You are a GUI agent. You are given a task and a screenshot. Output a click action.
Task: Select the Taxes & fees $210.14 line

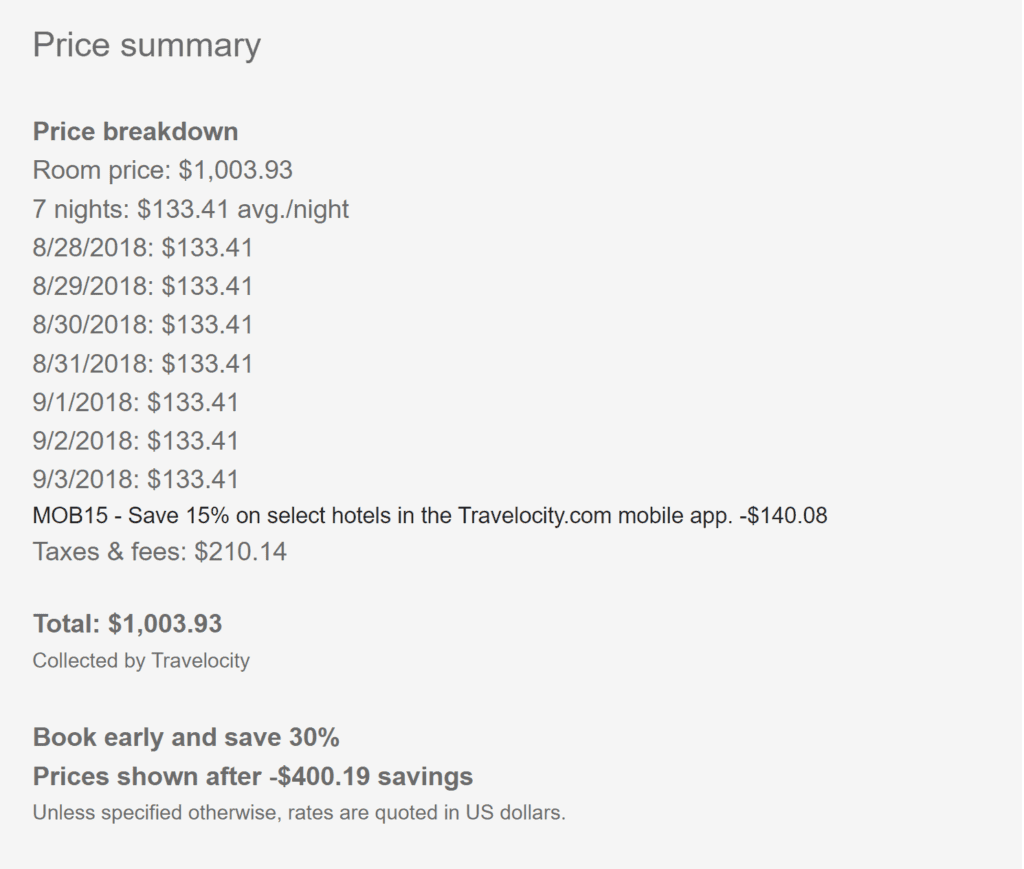[160, 551]
